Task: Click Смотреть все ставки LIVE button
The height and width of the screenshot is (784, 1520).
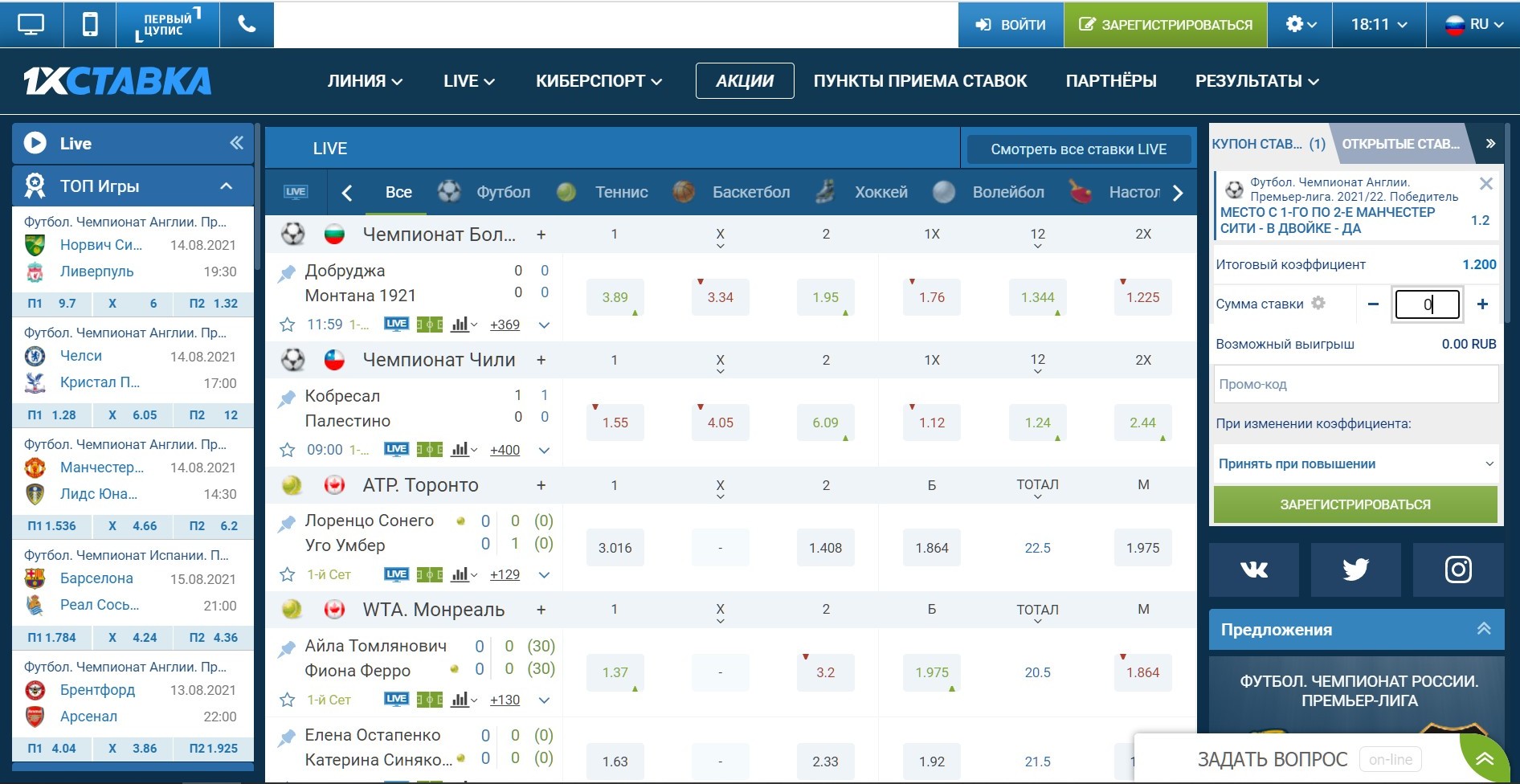Action: pos(1078,149)
